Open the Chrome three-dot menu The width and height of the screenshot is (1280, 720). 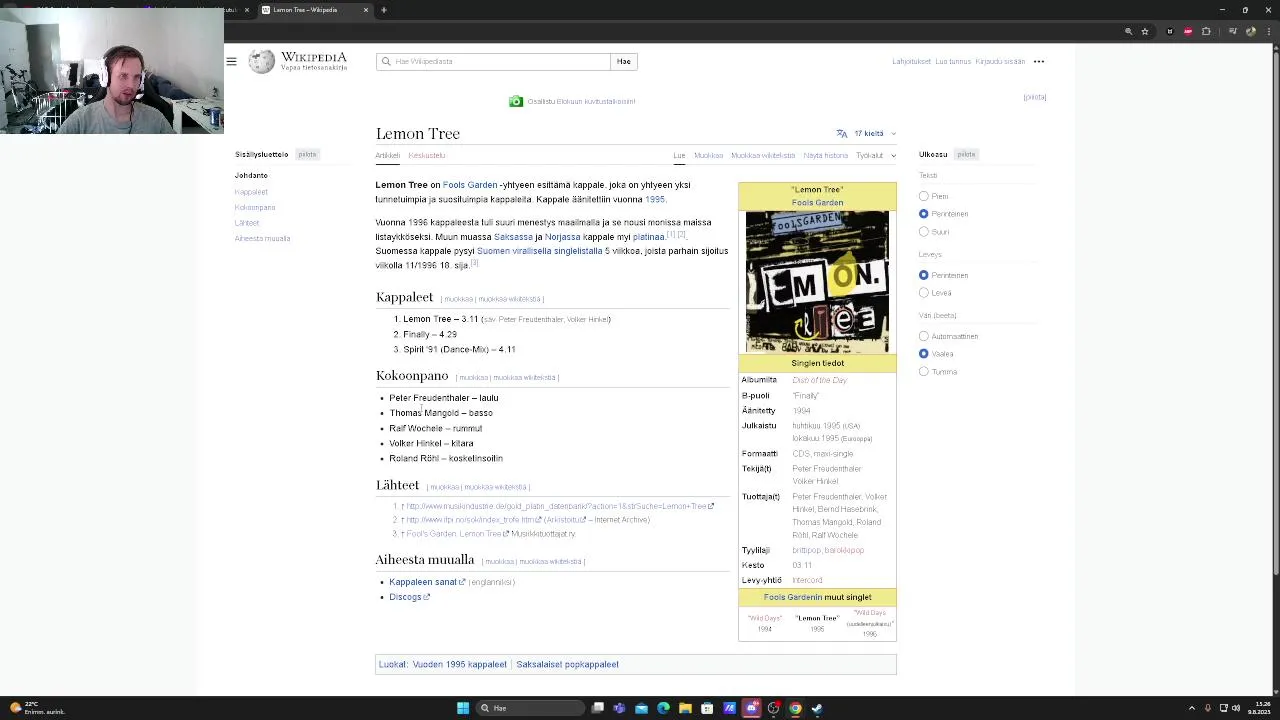coord(1268,31)
